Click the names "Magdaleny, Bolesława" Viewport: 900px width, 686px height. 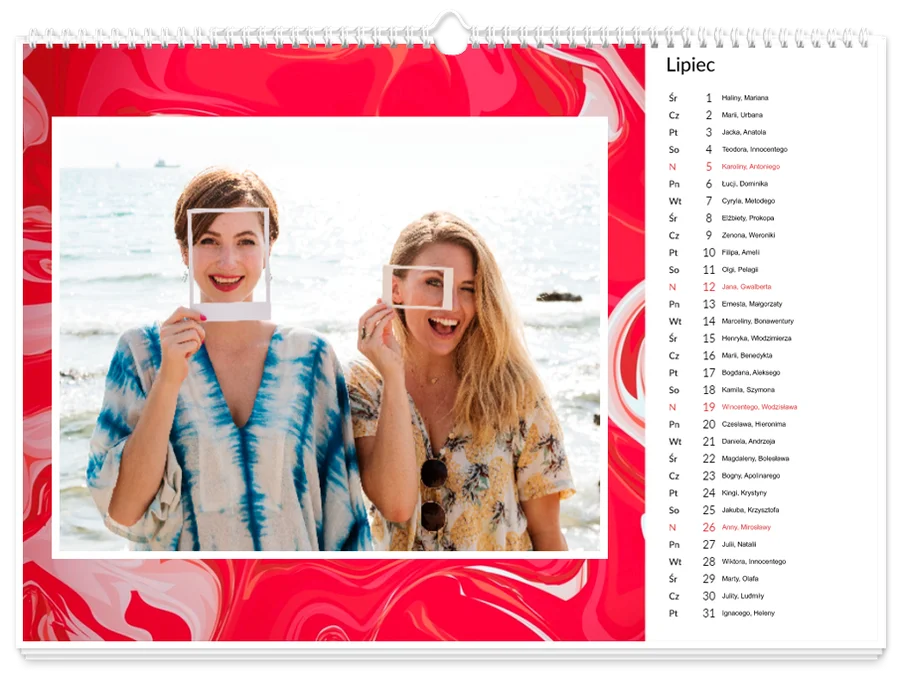click(755, 459)
